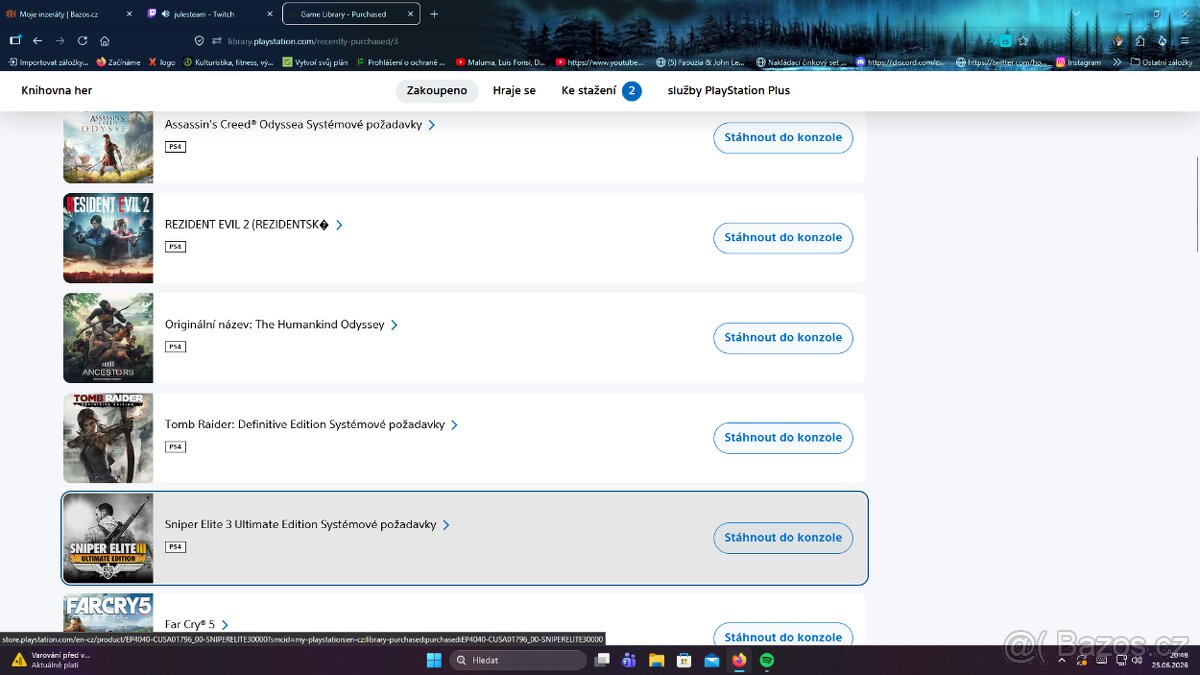Click Stáhnout do konzole for Resident Evil 2
The height and width of the screenshot is (675, 1200).
point(783,237)
